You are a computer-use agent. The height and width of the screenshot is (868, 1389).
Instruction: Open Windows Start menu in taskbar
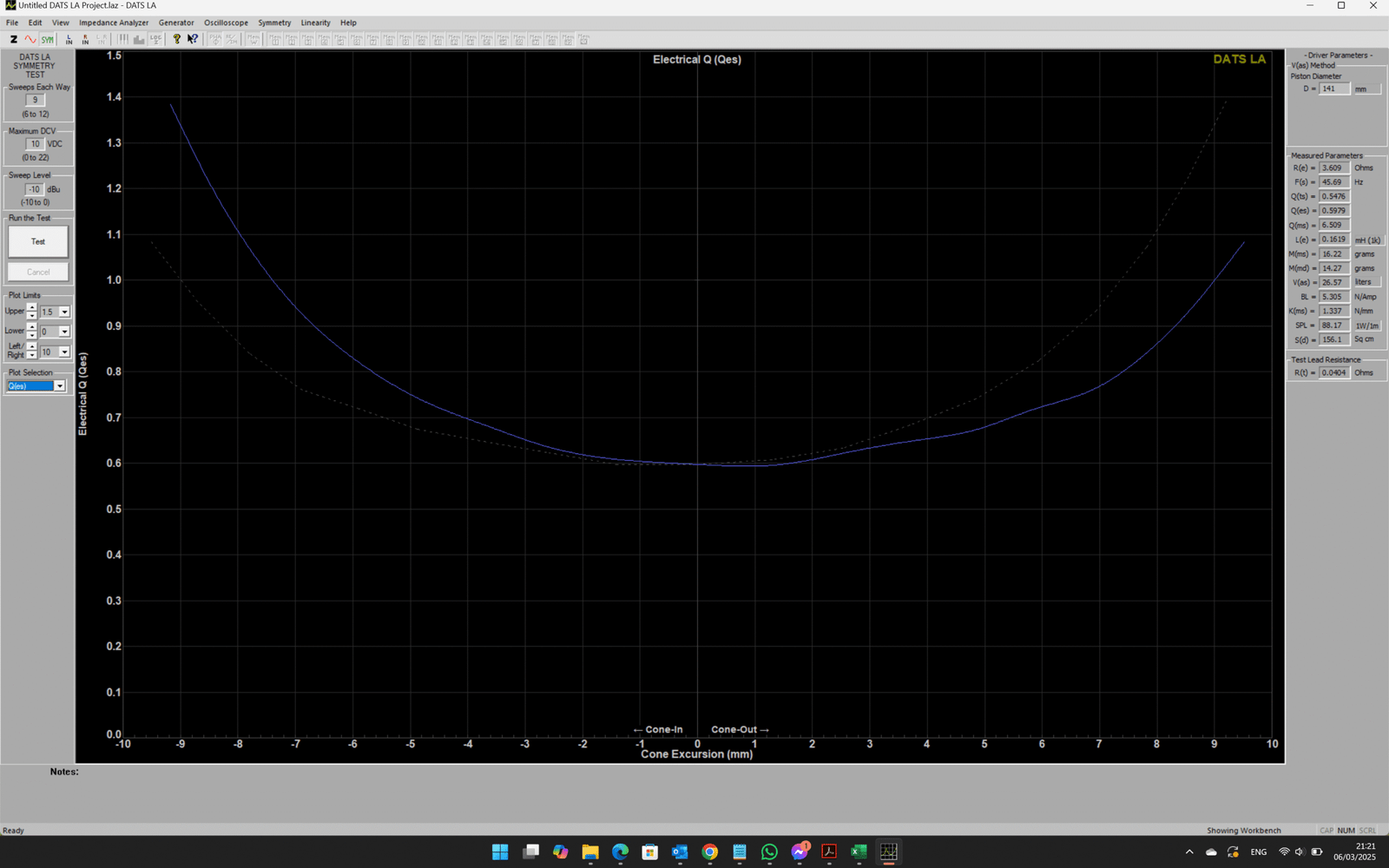(500, 852)
